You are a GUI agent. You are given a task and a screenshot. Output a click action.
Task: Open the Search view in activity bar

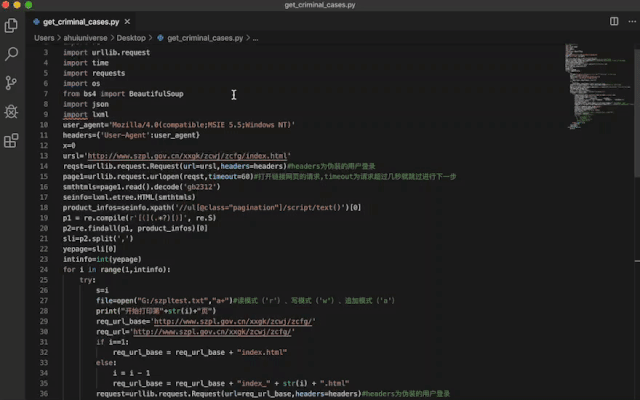click(x=12, y=53)
